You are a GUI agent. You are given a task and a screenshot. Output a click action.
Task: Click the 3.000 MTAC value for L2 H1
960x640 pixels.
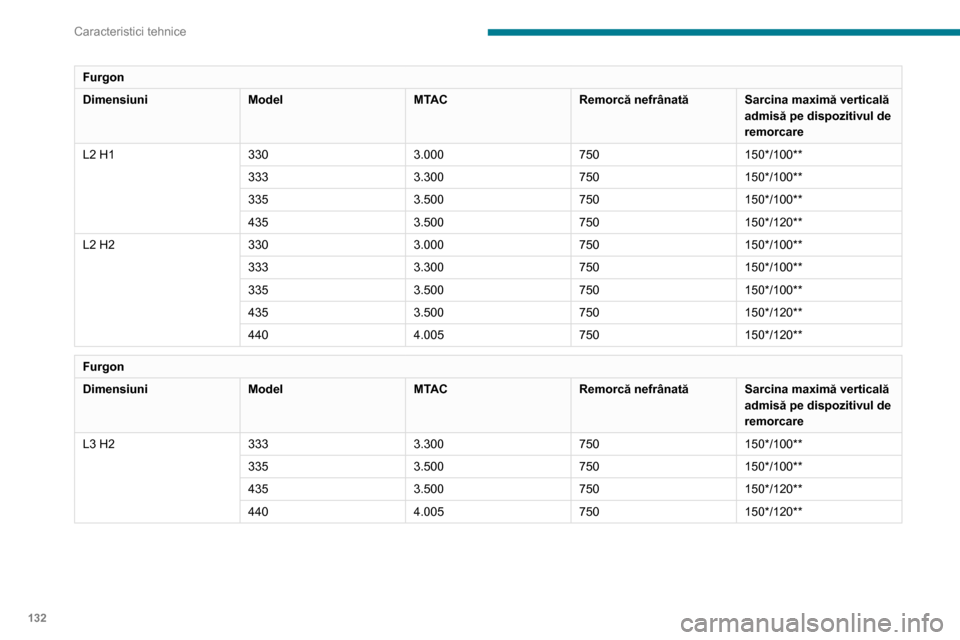point(429,155)
